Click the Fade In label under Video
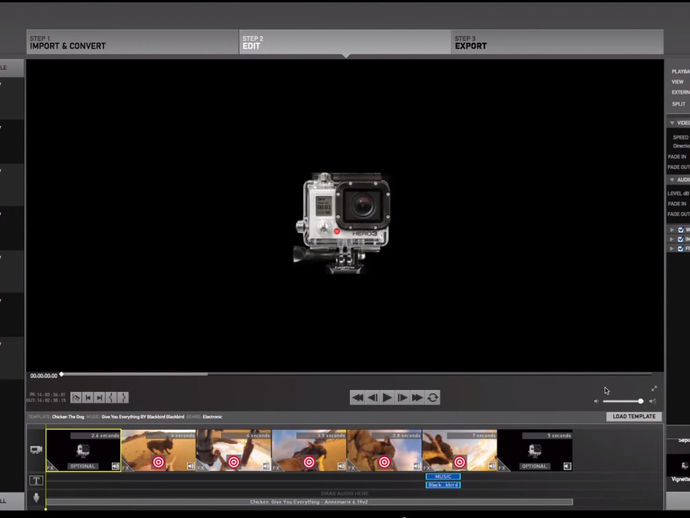The width and height of the screenshot is (690, 518). pyautogui.click(x=677, y=157)
